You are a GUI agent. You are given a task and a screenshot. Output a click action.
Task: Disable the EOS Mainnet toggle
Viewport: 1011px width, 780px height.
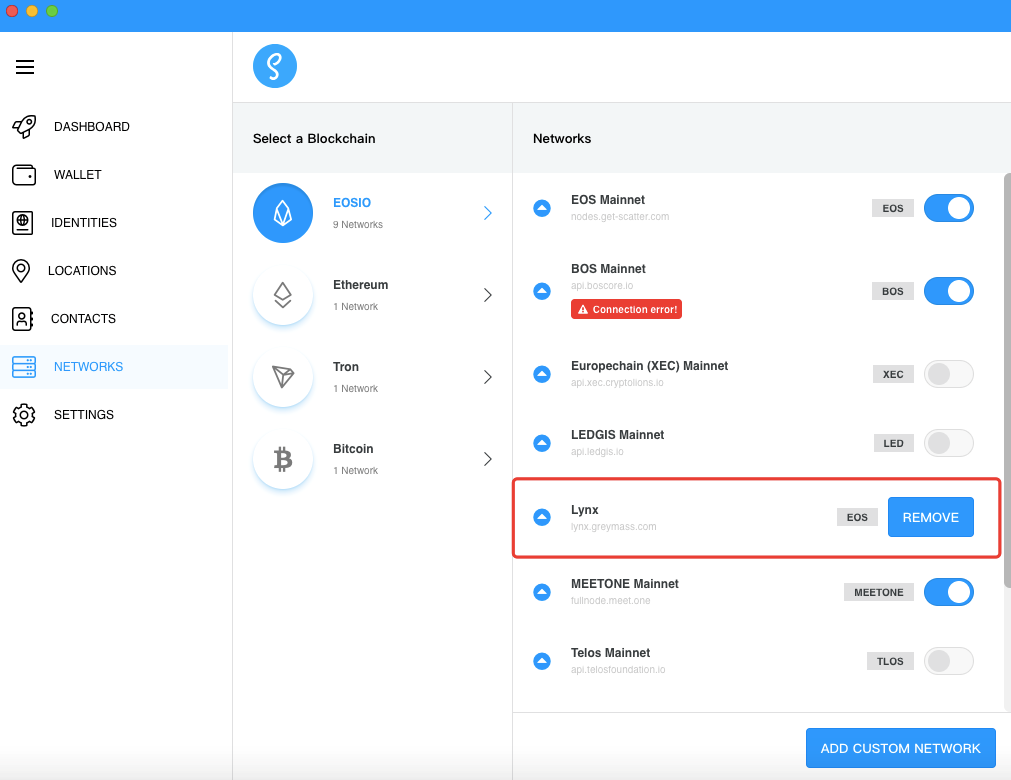(948, 208)
